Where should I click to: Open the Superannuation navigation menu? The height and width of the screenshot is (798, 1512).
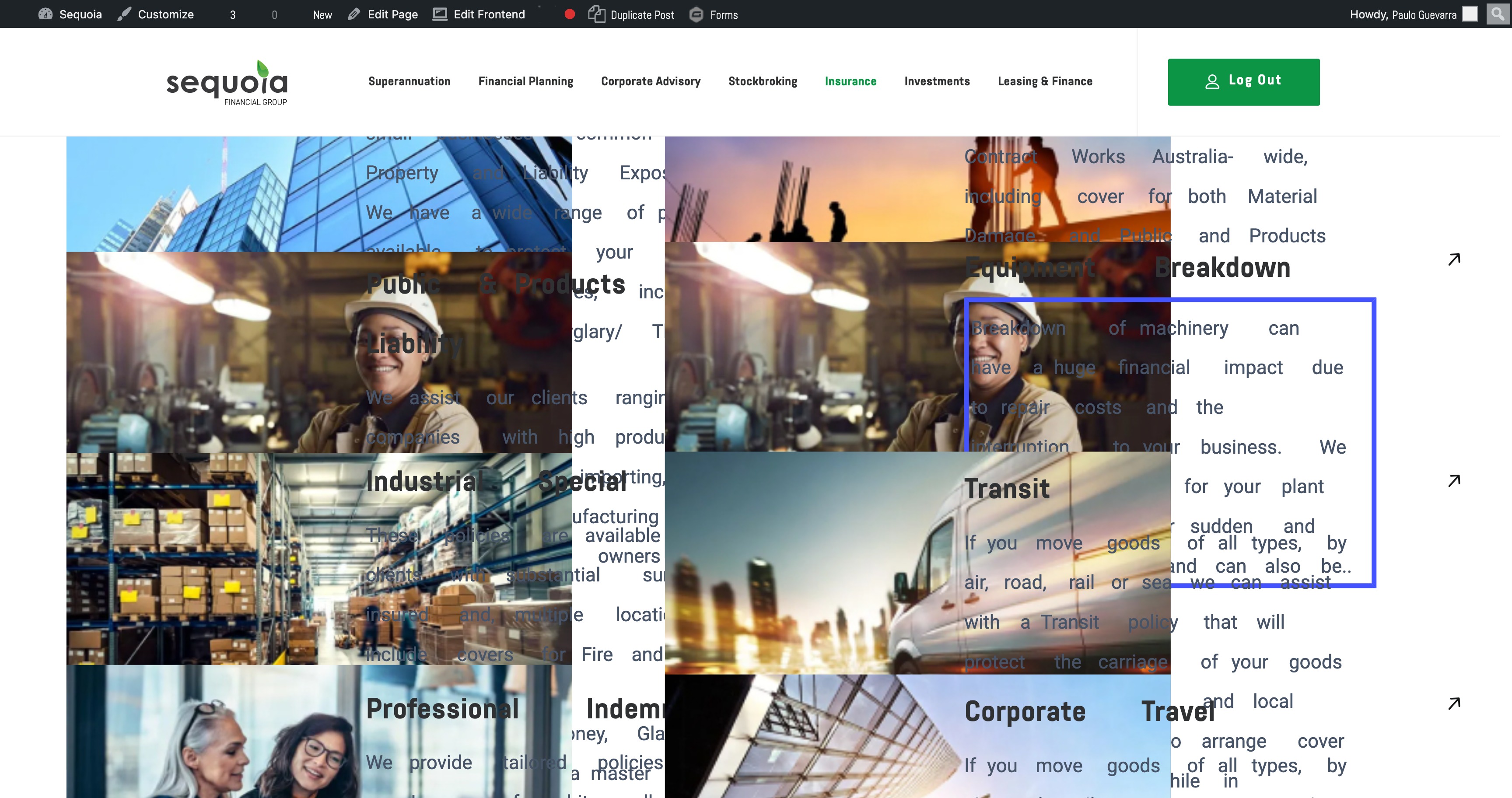(409, 81)
